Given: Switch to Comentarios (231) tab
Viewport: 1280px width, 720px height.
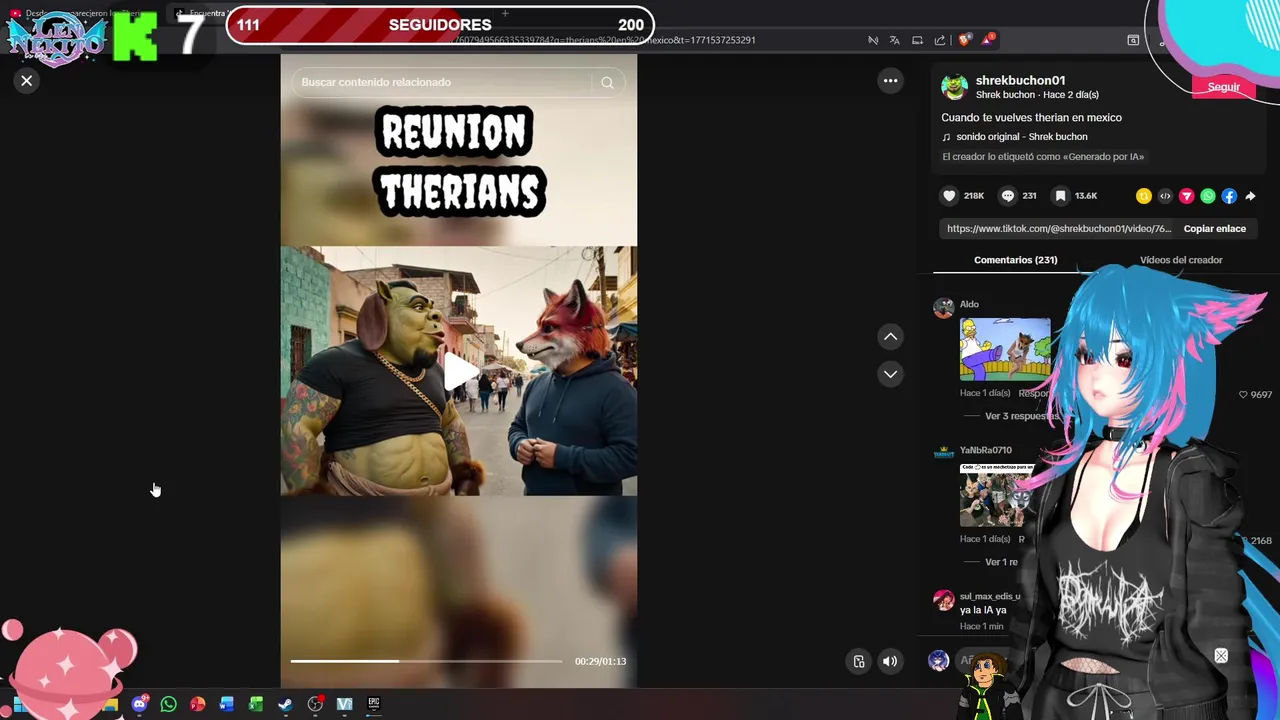Looking at the screenshot, I should [x=1015, y=260].
